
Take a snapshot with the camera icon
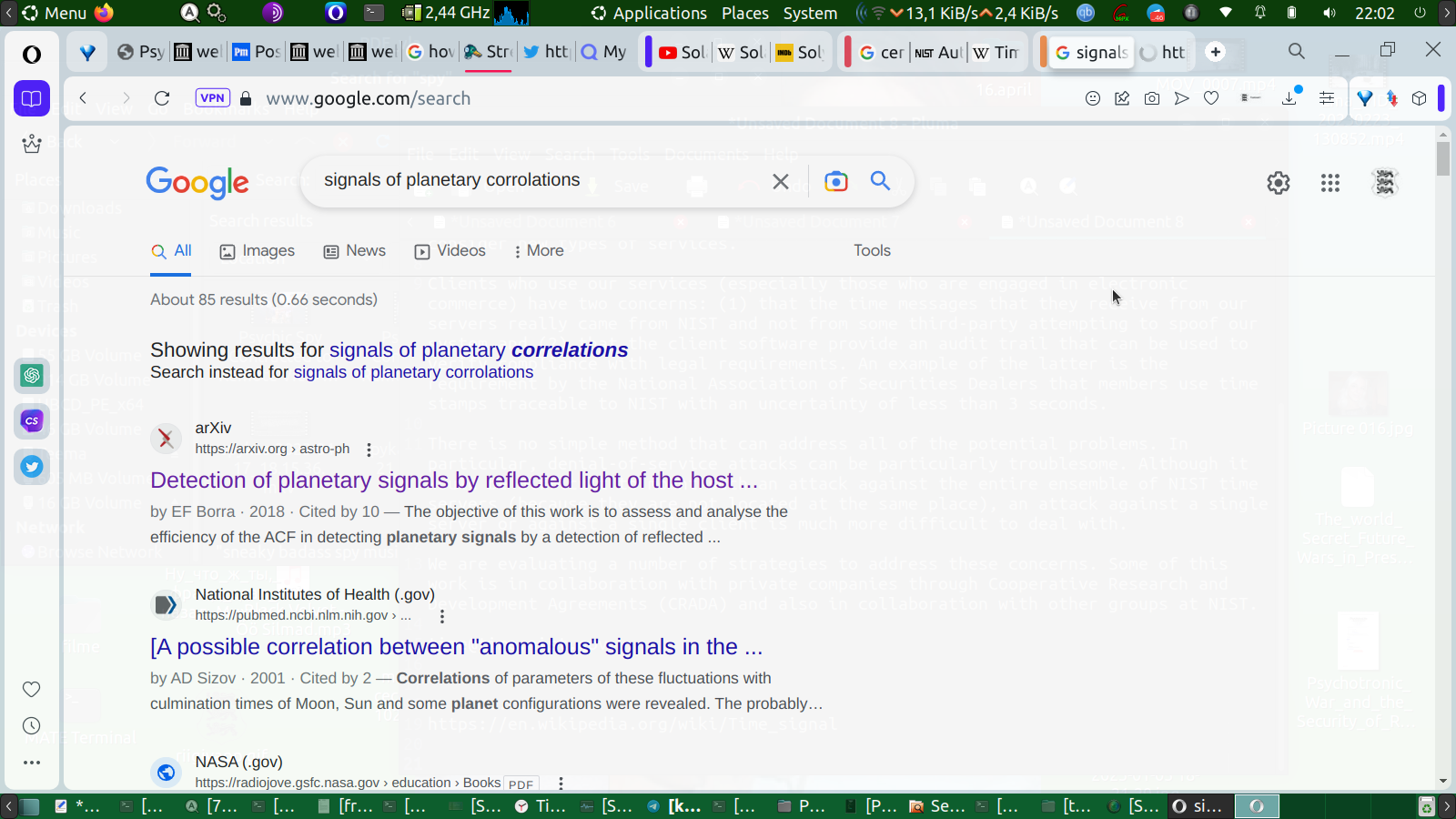pos(1152,98)
